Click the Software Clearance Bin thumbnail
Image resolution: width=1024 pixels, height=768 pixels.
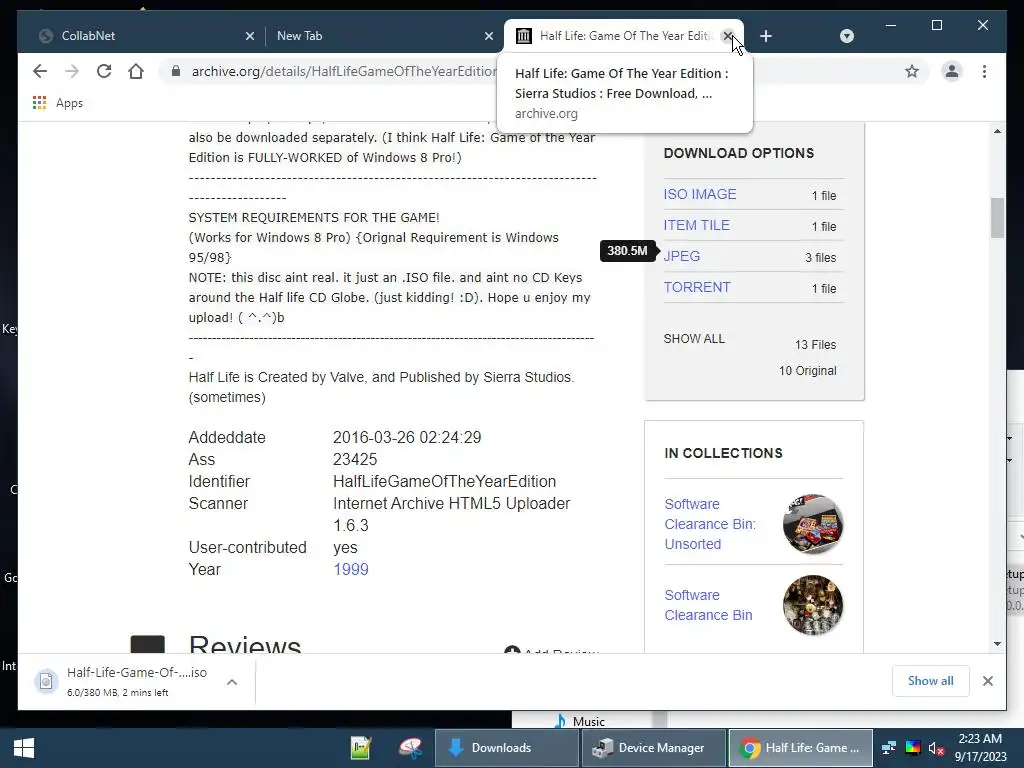pos(812,605)
